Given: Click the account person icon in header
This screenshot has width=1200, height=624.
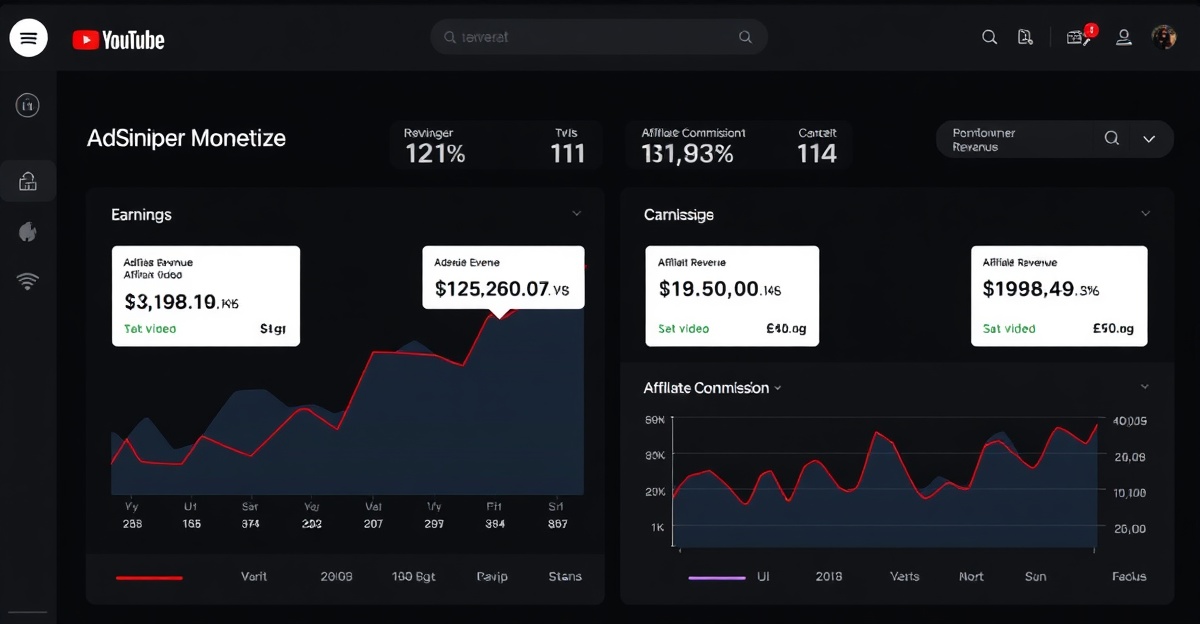Looking at the screenshot, I should pyautogui.click(x=1124, y=37).
